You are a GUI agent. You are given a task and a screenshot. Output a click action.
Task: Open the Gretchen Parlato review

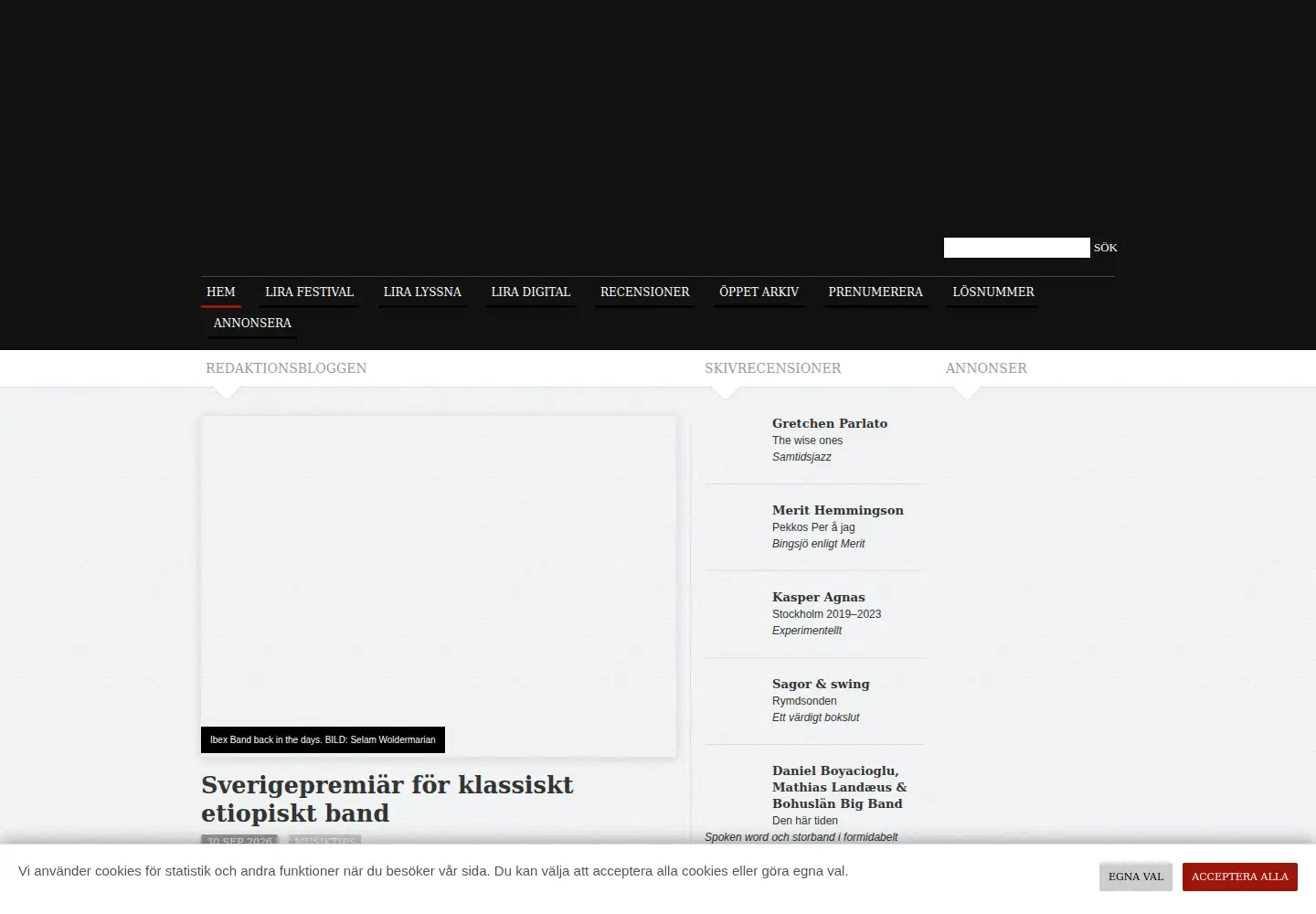point(830,423)
